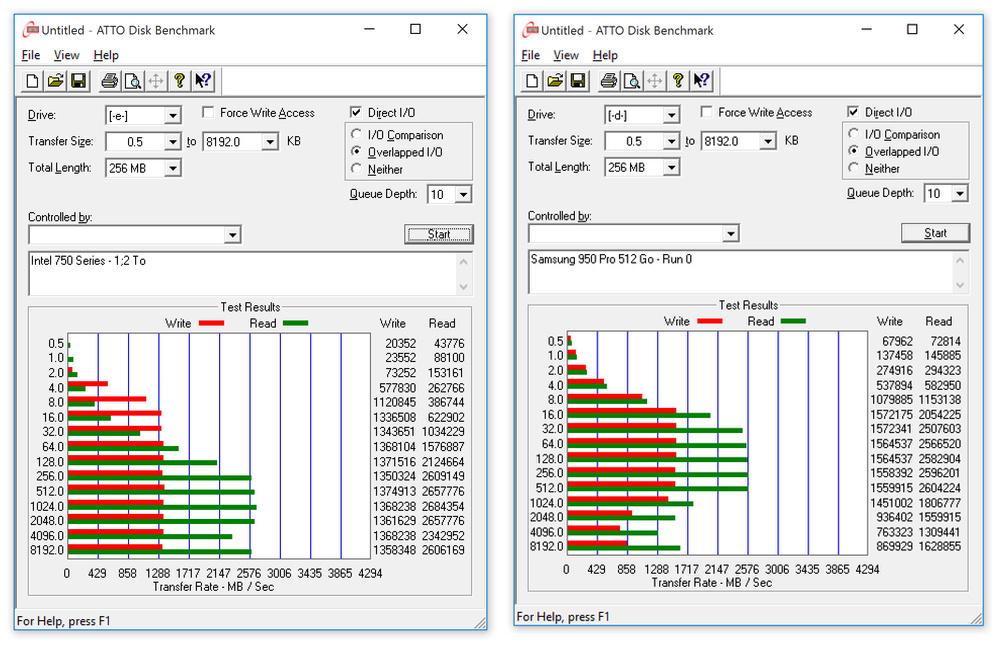The image size is (1000, 645).
Task: Toggle Force Write Access in right window
Action: click(x=706, y=112)
